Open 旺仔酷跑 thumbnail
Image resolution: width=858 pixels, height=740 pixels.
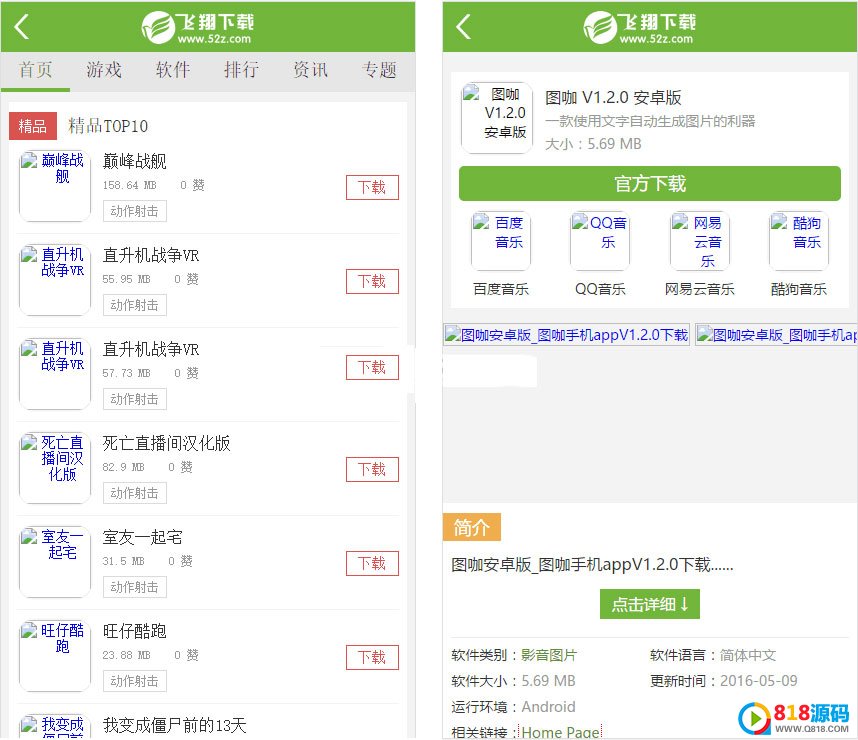[x=55, y=656]
